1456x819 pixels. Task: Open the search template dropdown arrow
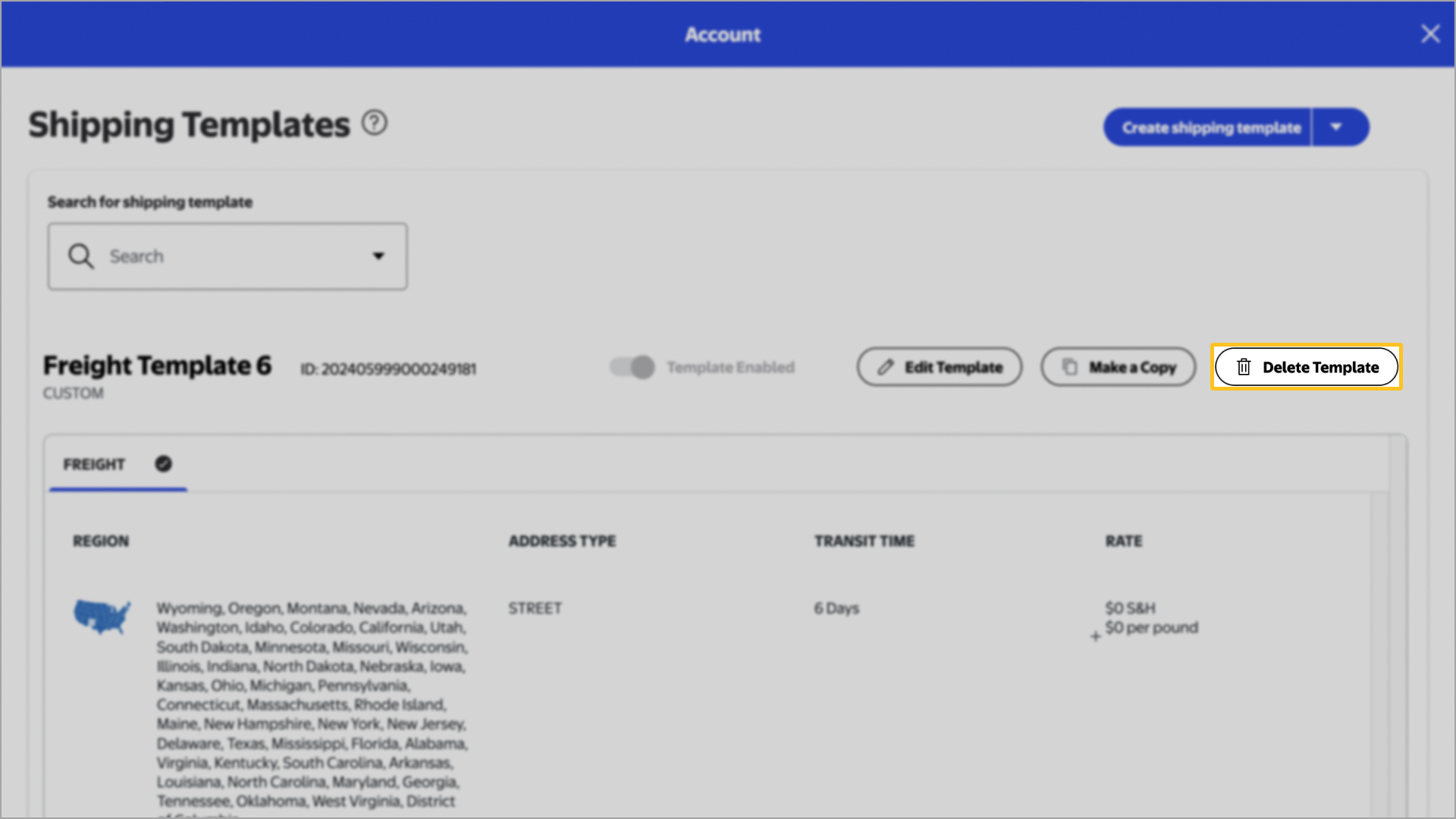(x=378, y=256)
